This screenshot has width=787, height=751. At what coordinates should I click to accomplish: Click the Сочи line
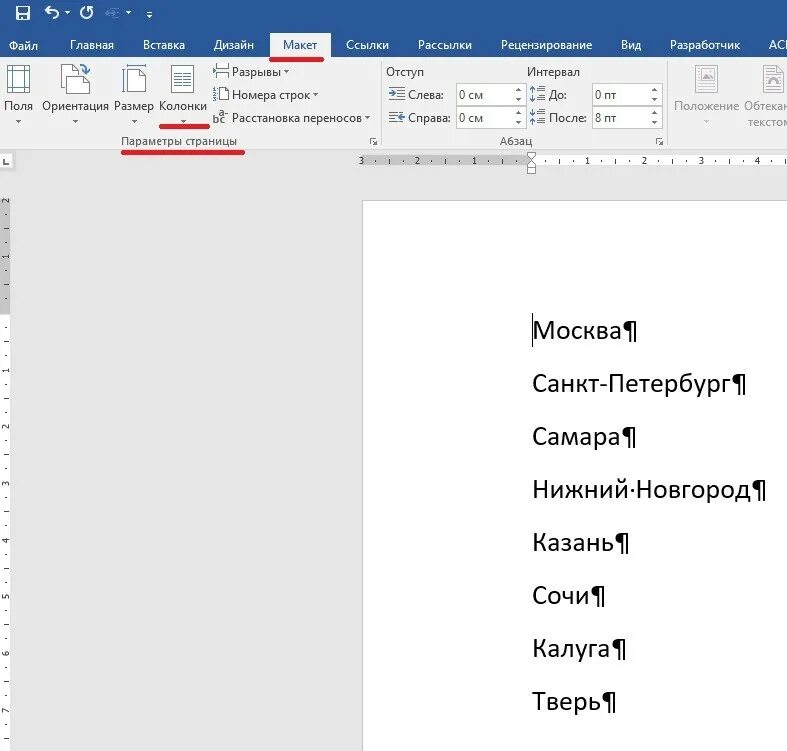coord(569,596)
